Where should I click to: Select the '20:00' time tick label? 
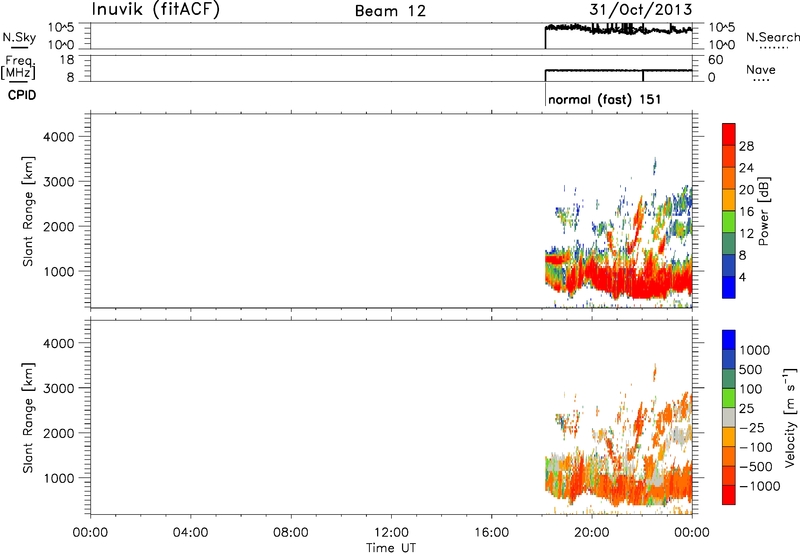591,533
